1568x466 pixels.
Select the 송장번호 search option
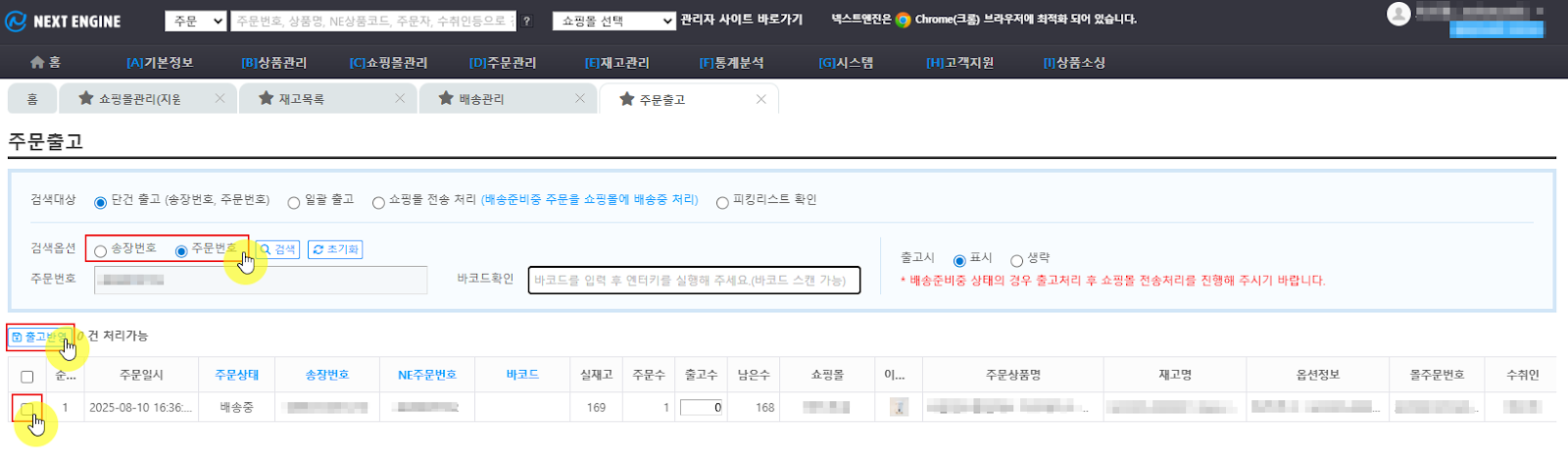[101, 251]
